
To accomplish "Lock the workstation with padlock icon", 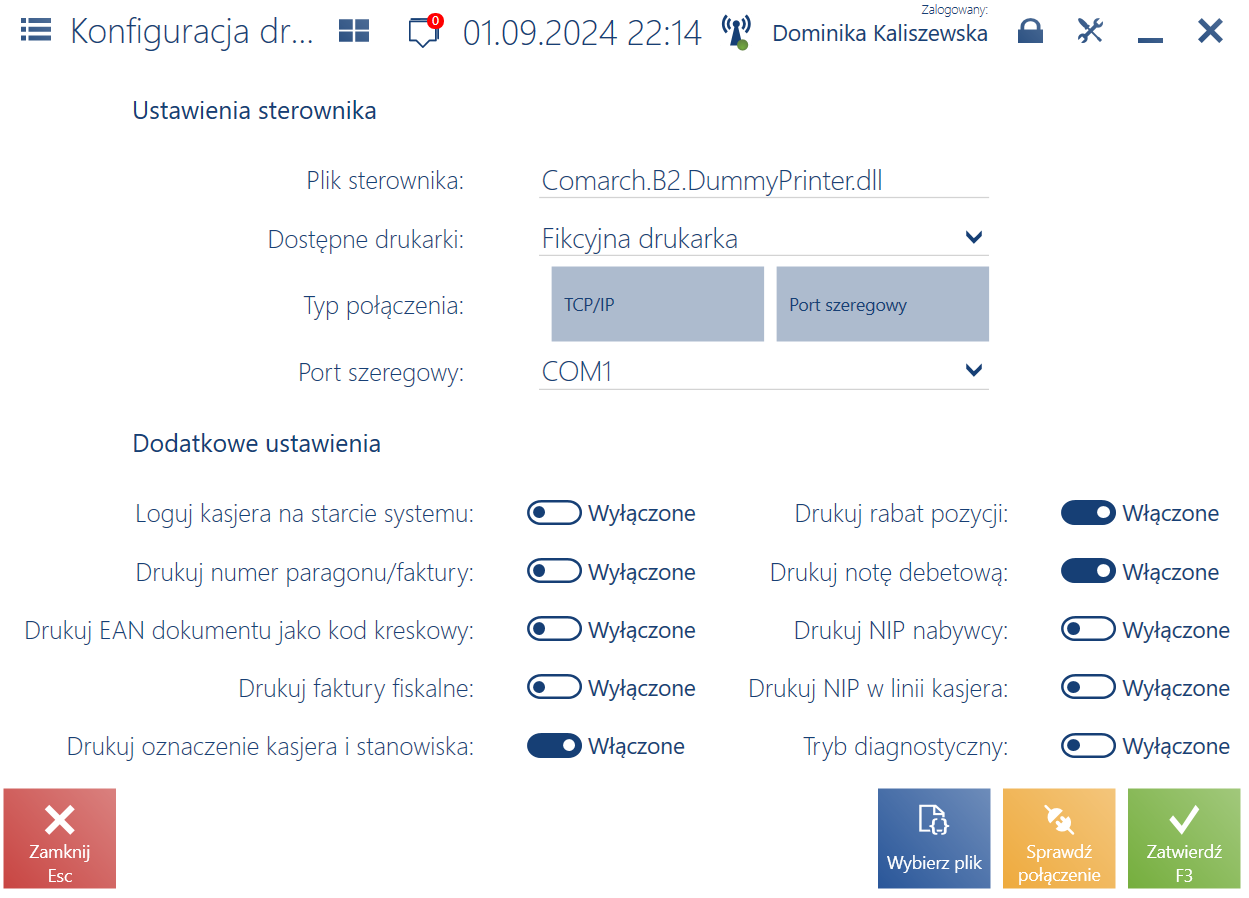I will [1030, 31].
